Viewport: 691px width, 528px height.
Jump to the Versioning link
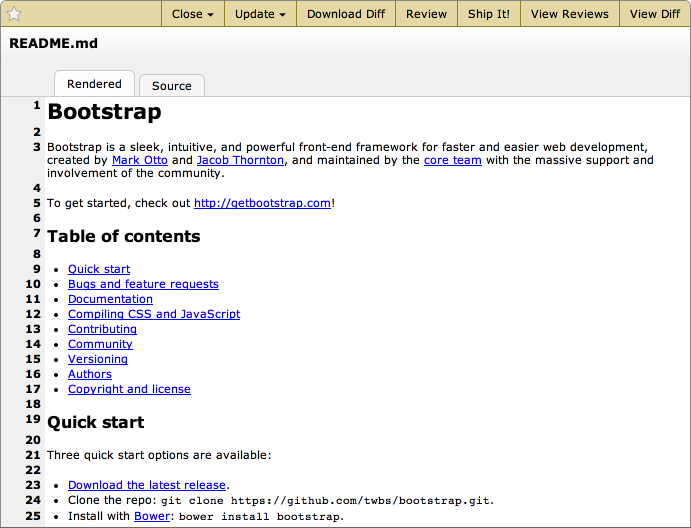point(98,359)
